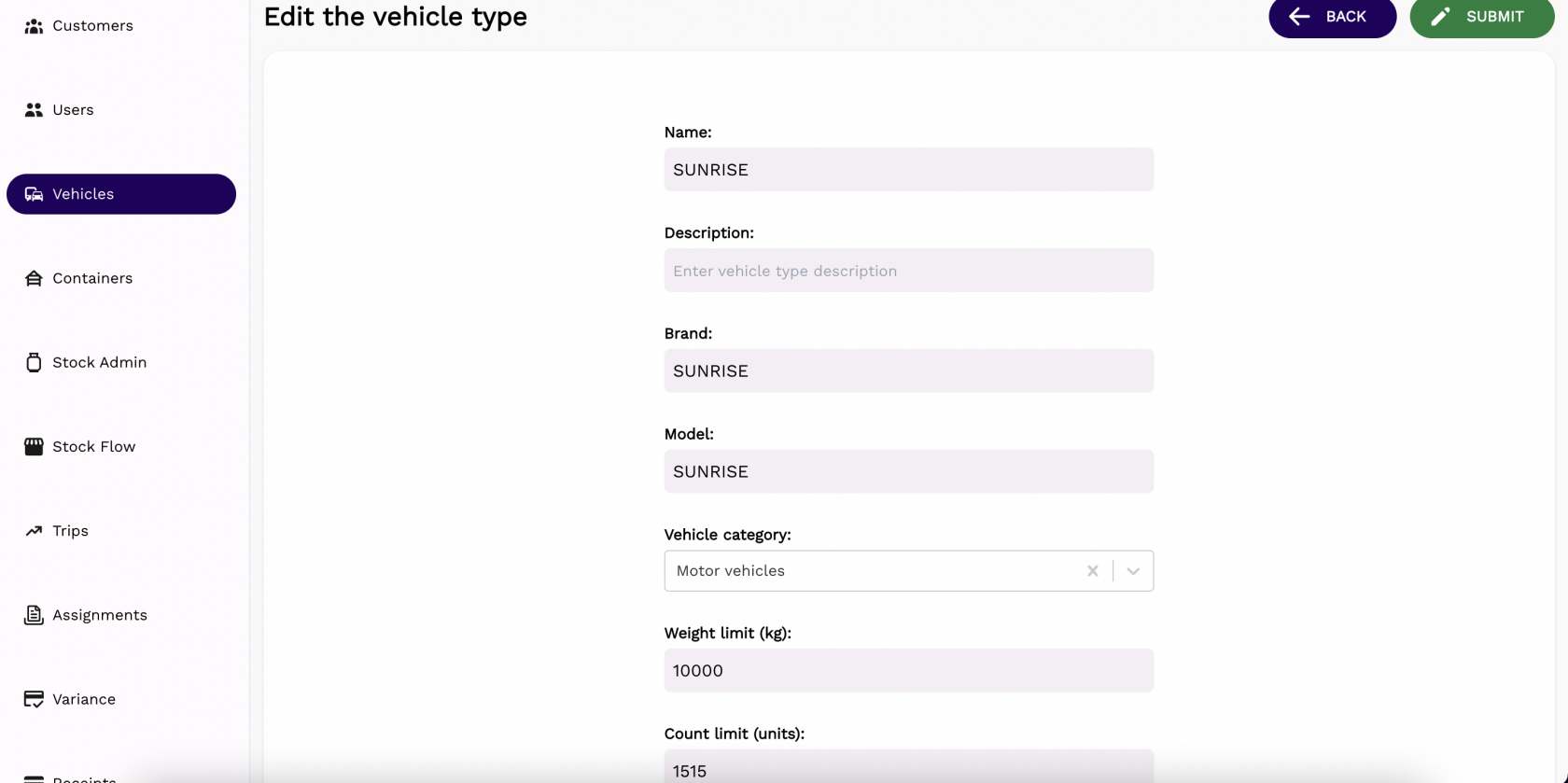
Task: Select the Motor vehicles category field
Action: tap(908, 571)
